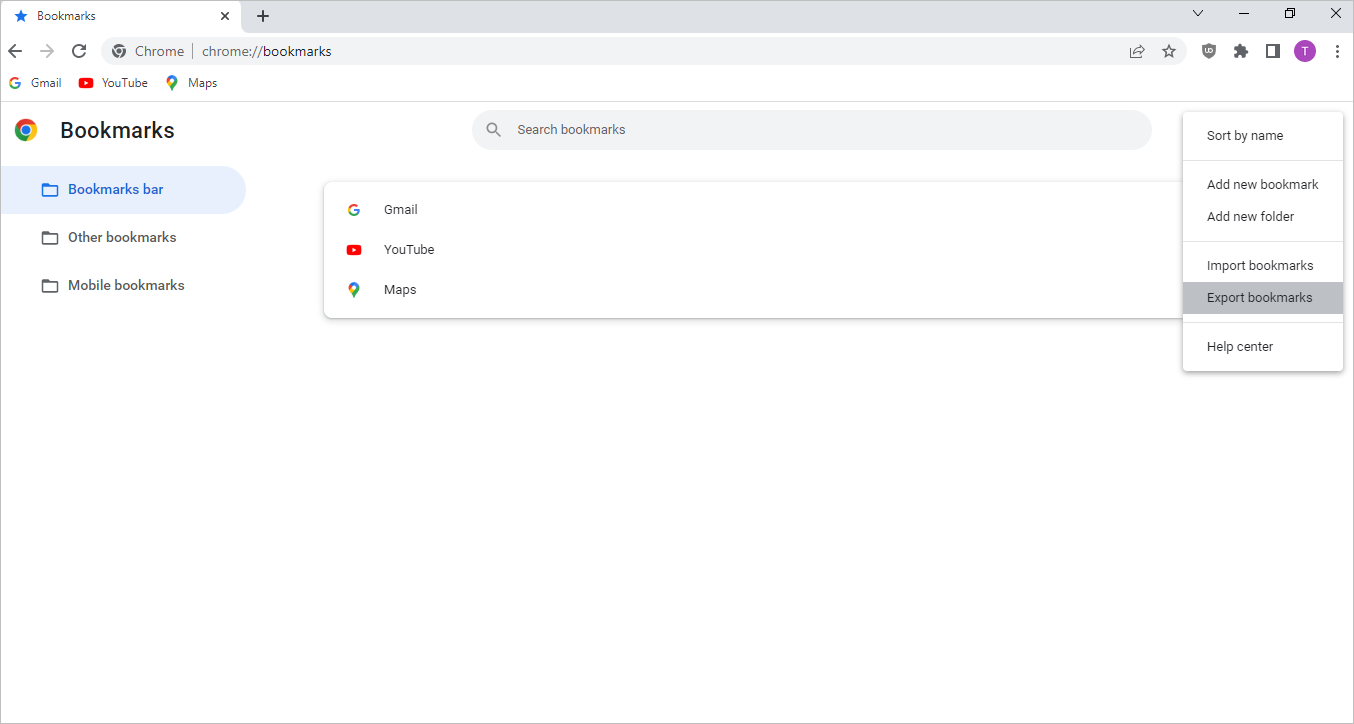1354x724 pixels.
Task: Choose Export bookmarks from menu
Action: coord(1259,298)
